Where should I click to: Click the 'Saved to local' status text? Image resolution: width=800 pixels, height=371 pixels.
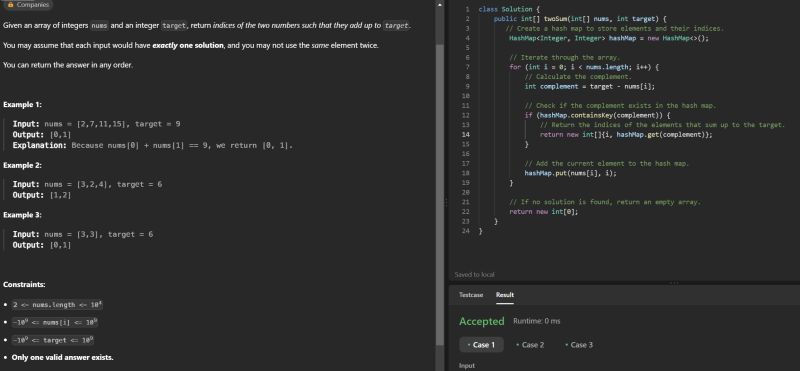pyautogui.click(x=474, y=275)
